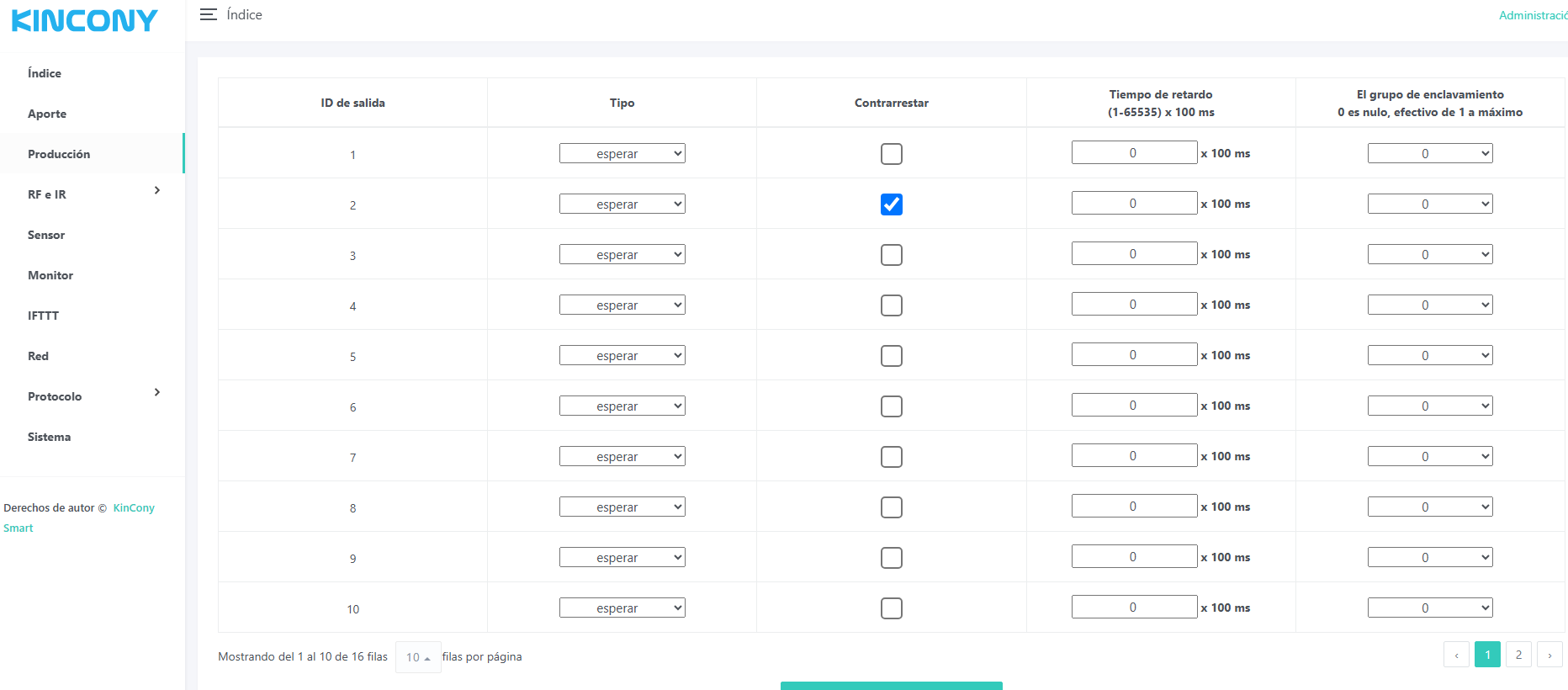Open the enclavamiento group dropdown for output 1
The image size is (1568, 690).
point(1429,153)
